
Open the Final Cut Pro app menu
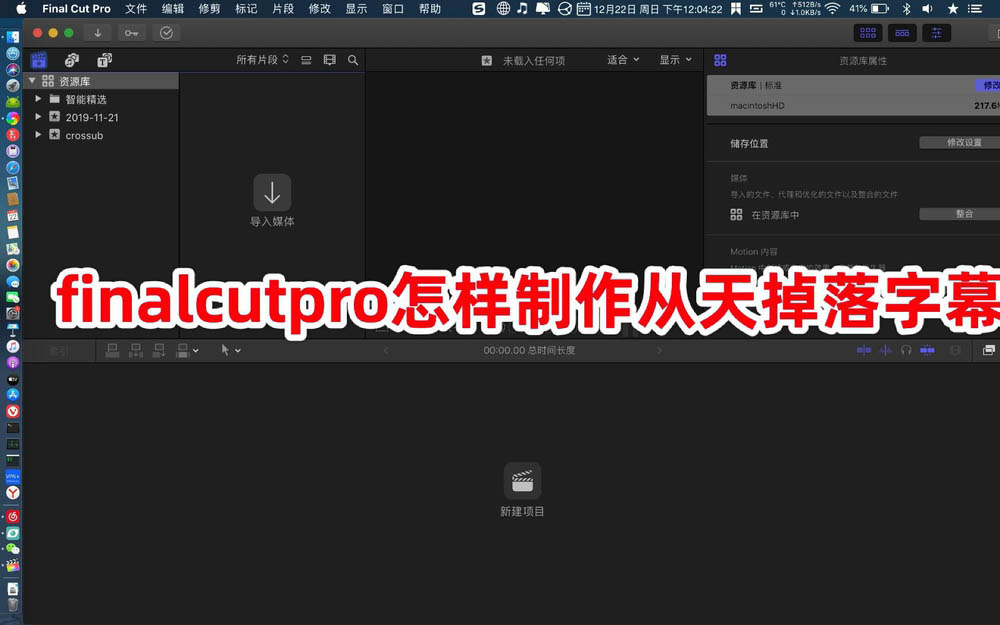pyautogui.click(x=77, y=8)
